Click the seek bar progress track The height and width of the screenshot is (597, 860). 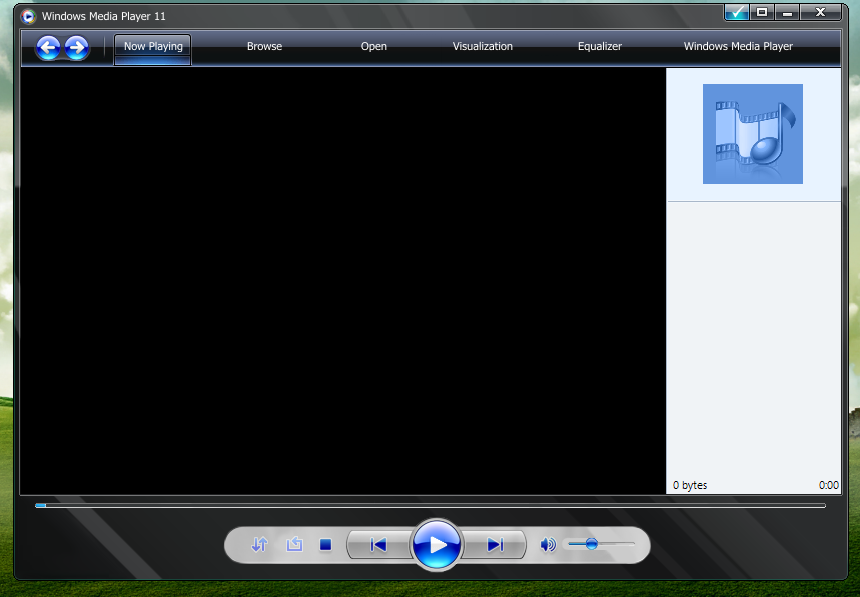point(430,506)
